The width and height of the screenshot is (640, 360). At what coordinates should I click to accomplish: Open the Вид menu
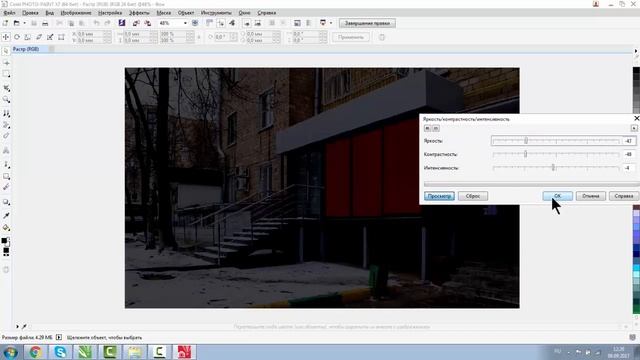tap(49, 13)
